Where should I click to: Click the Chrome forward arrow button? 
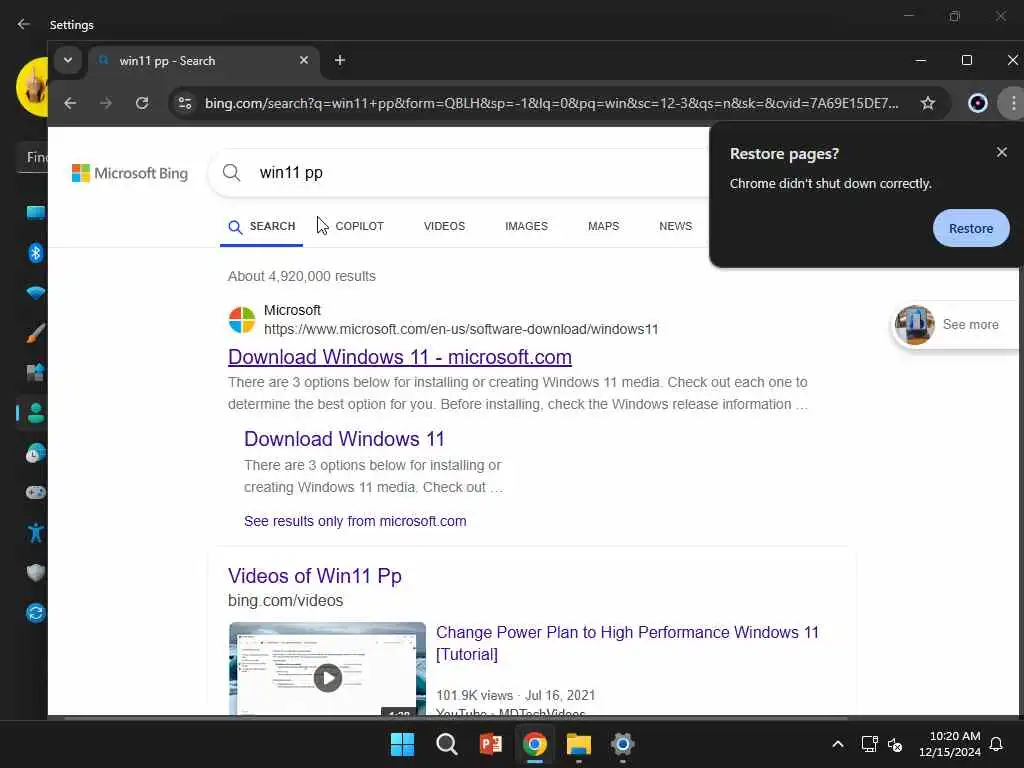pyautogui.click(x=106, y=103)
